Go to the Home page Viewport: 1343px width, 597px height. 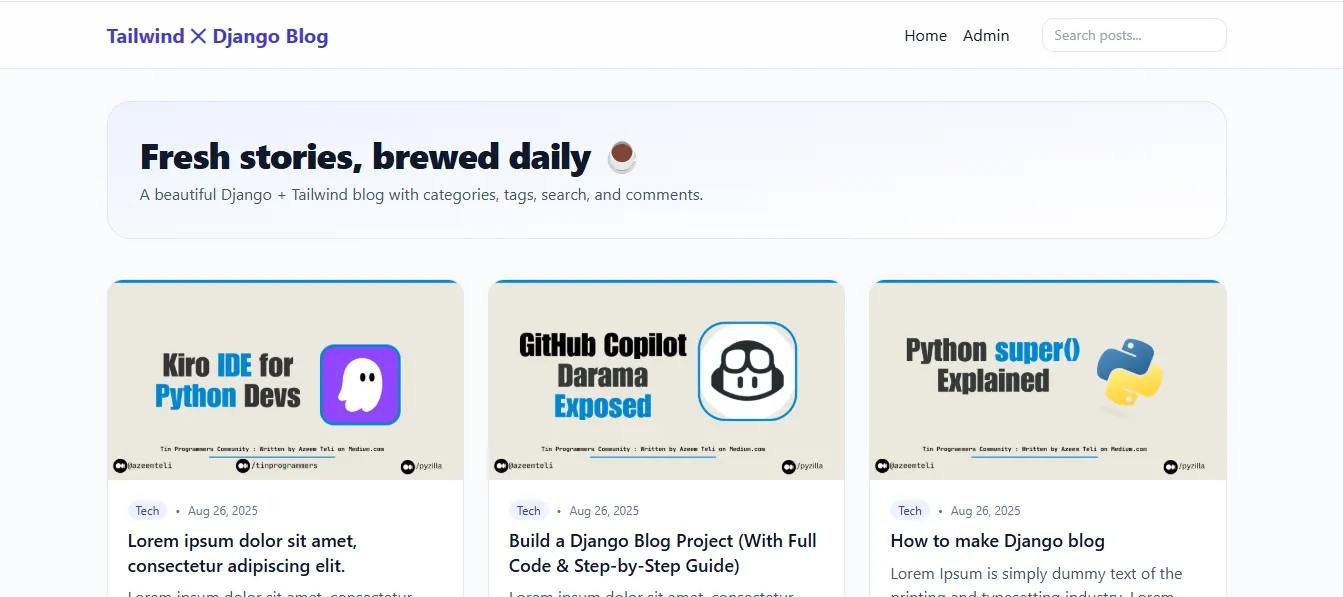coord(925,36)
